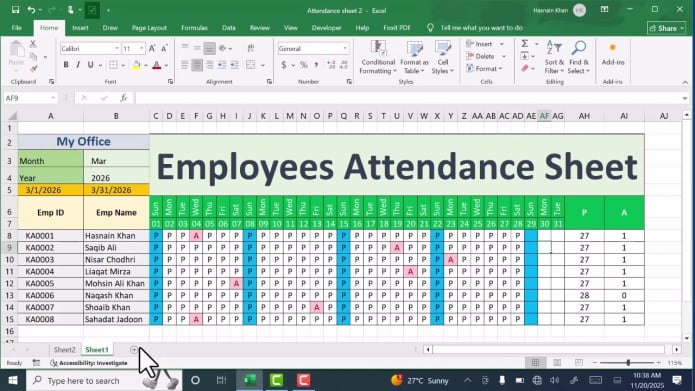Image resolution: width=695 pixels, height=391 pixels.
Task: Click the Clear eraser icon
Action: [x=525, y=69]
